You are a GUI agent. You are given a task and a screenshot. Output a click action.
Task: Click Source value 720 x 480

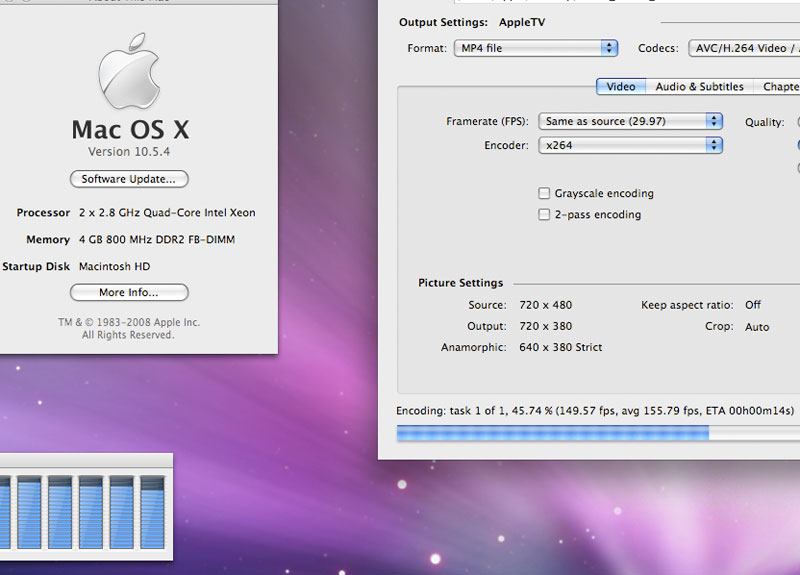point(546,305)
